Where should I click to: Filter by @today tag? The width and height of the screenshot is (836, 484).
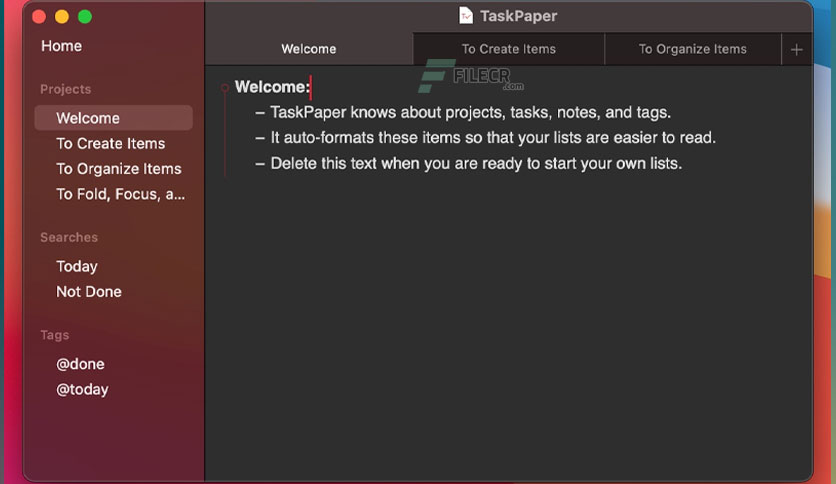tap(82, 390)
